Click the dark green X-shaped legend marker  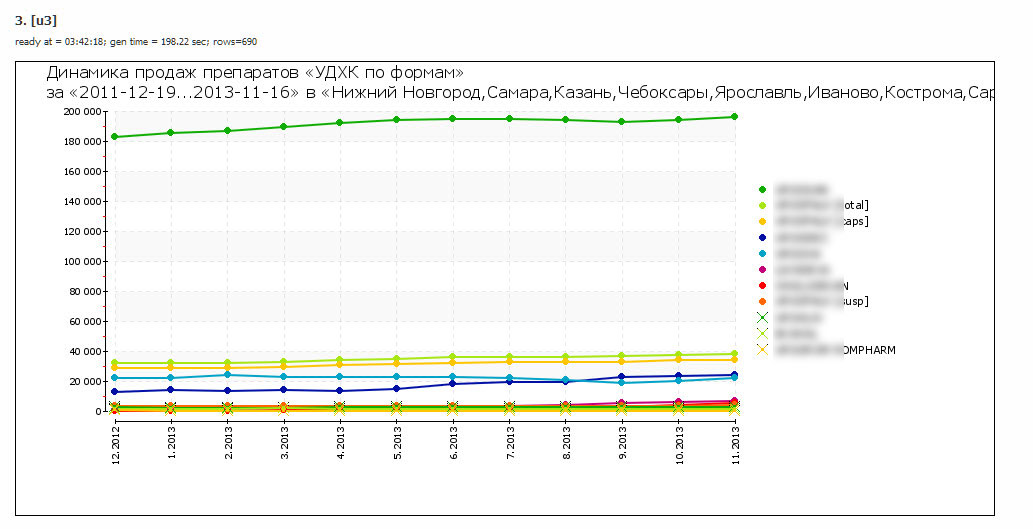click(x=763, y=317)
